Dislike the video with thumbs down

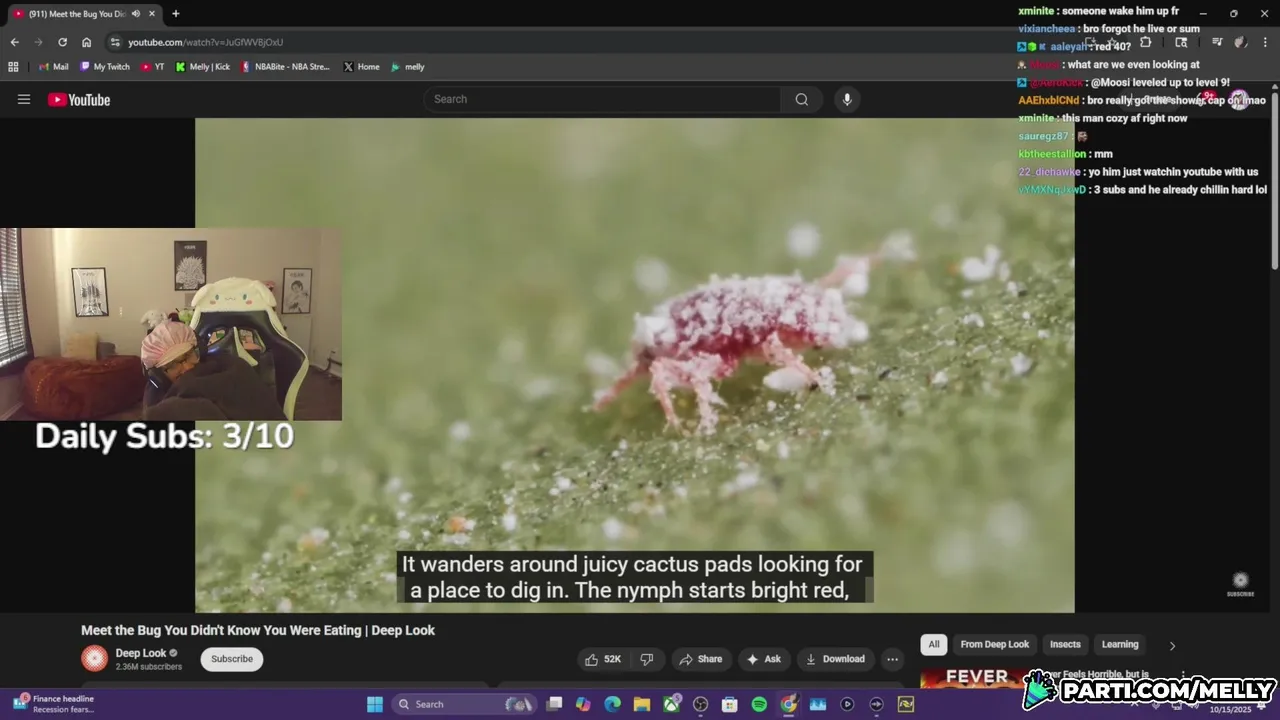click(x=647, y=659)
